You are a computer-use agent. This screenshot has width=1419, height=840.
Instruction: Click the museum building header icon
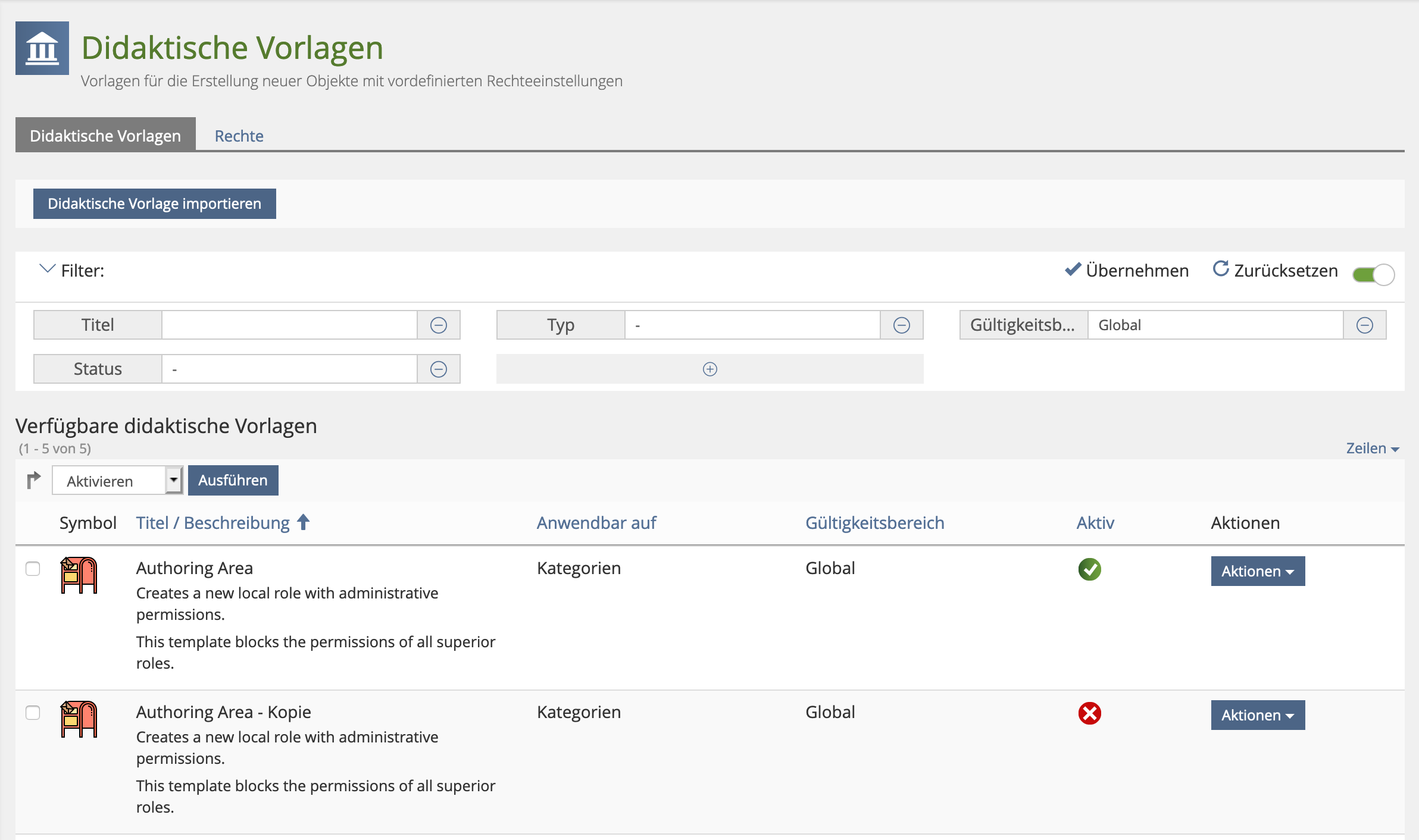coord(42,48)
